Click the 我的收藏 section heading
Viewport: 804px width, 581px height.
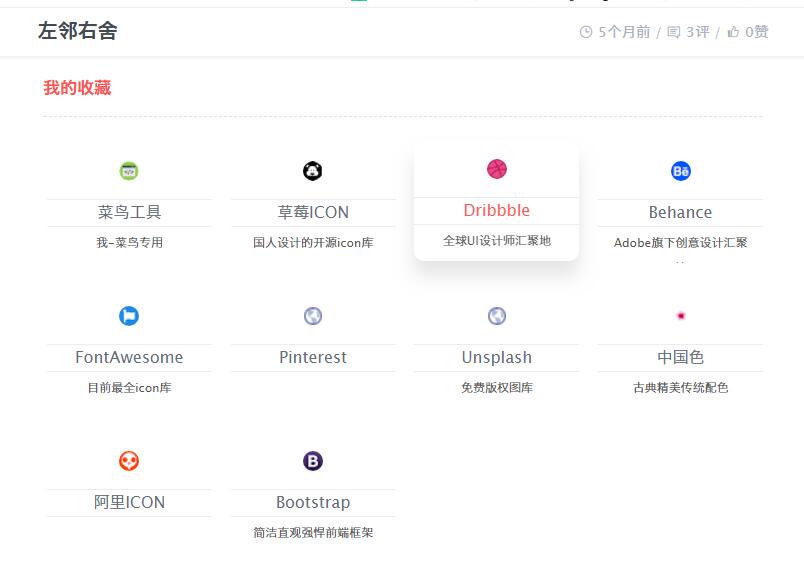click(77, 88)
